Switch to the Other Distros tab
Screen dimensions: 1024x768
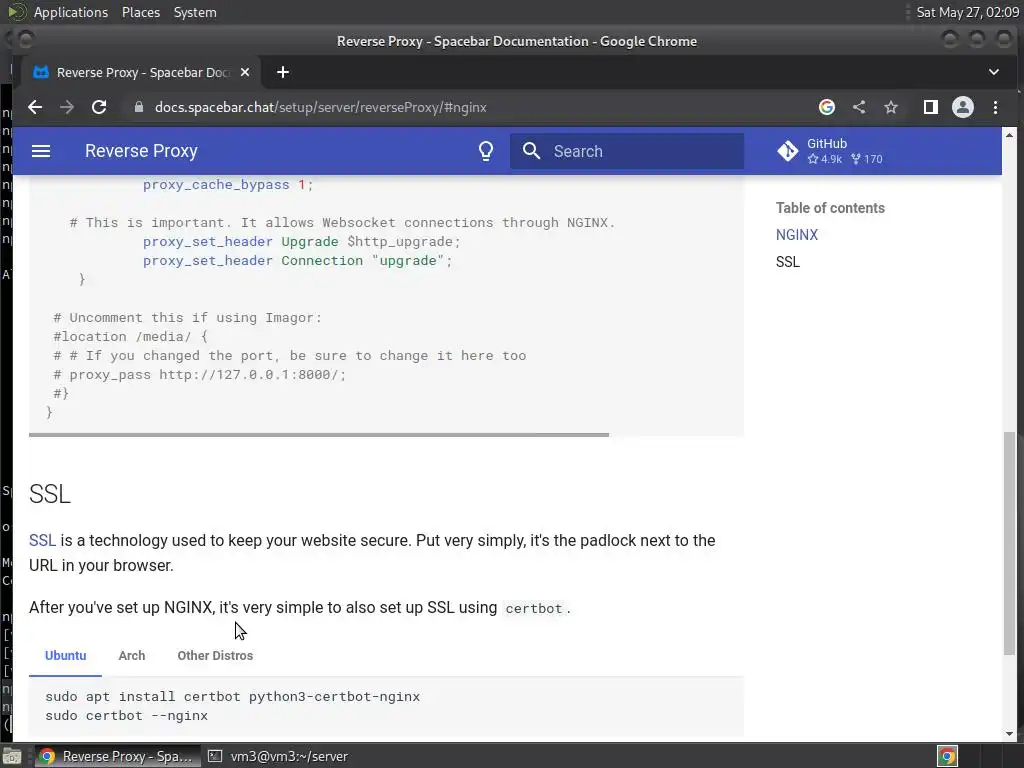click(215, 656)
